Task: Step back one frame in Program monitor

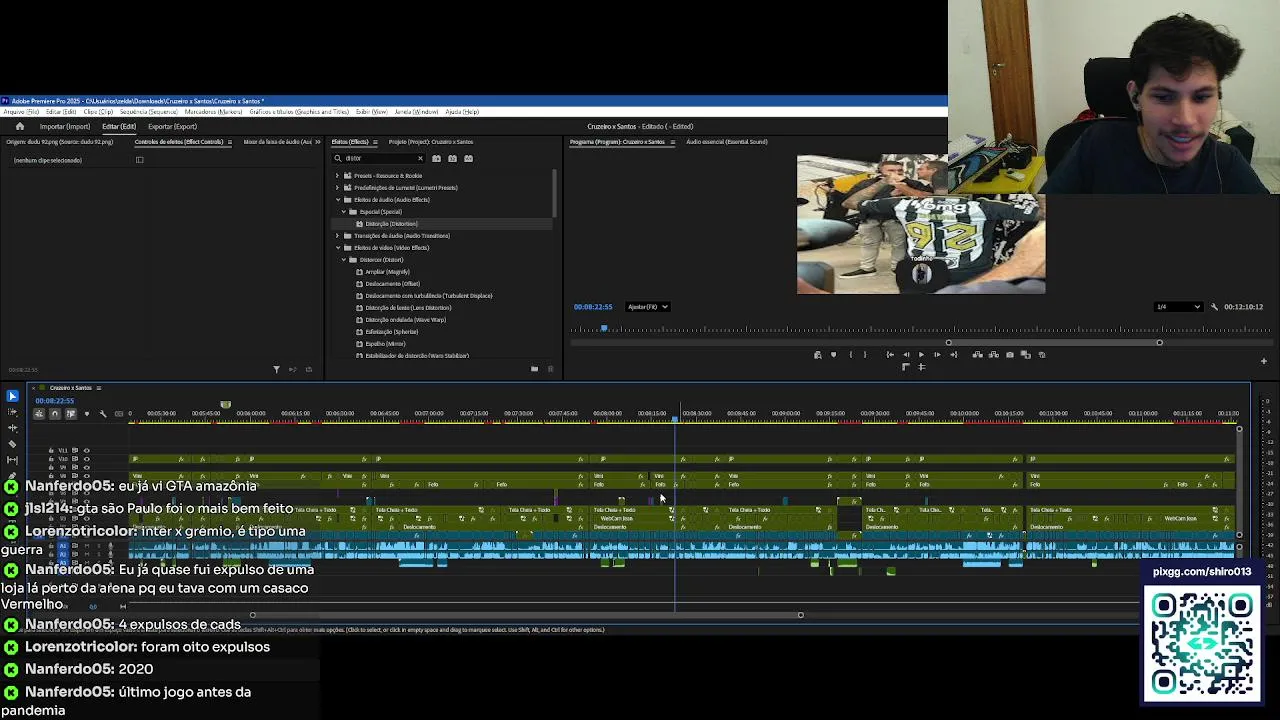Action: pos(906,355)
